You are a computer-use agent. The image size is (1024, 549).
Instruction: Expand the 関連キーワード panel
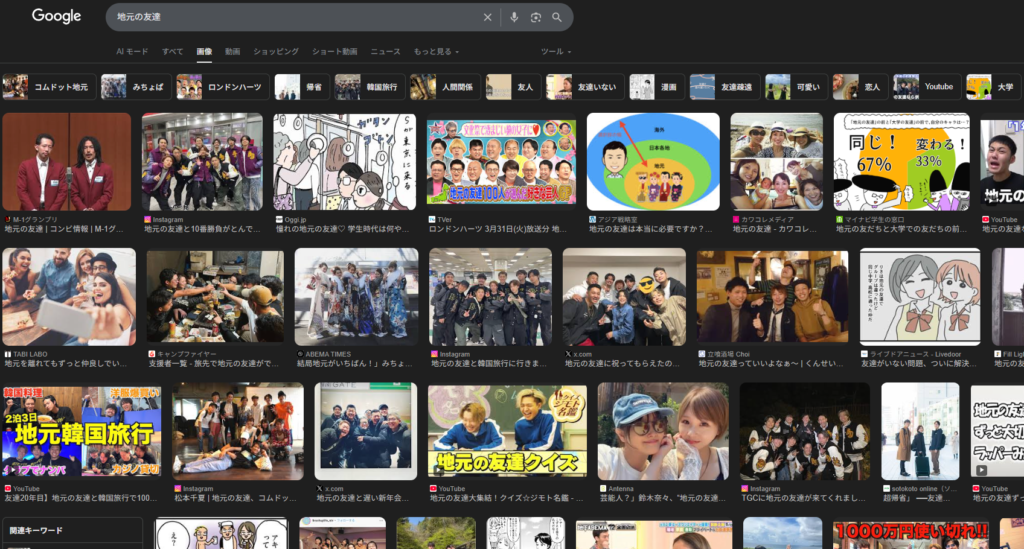click(71, 531)
